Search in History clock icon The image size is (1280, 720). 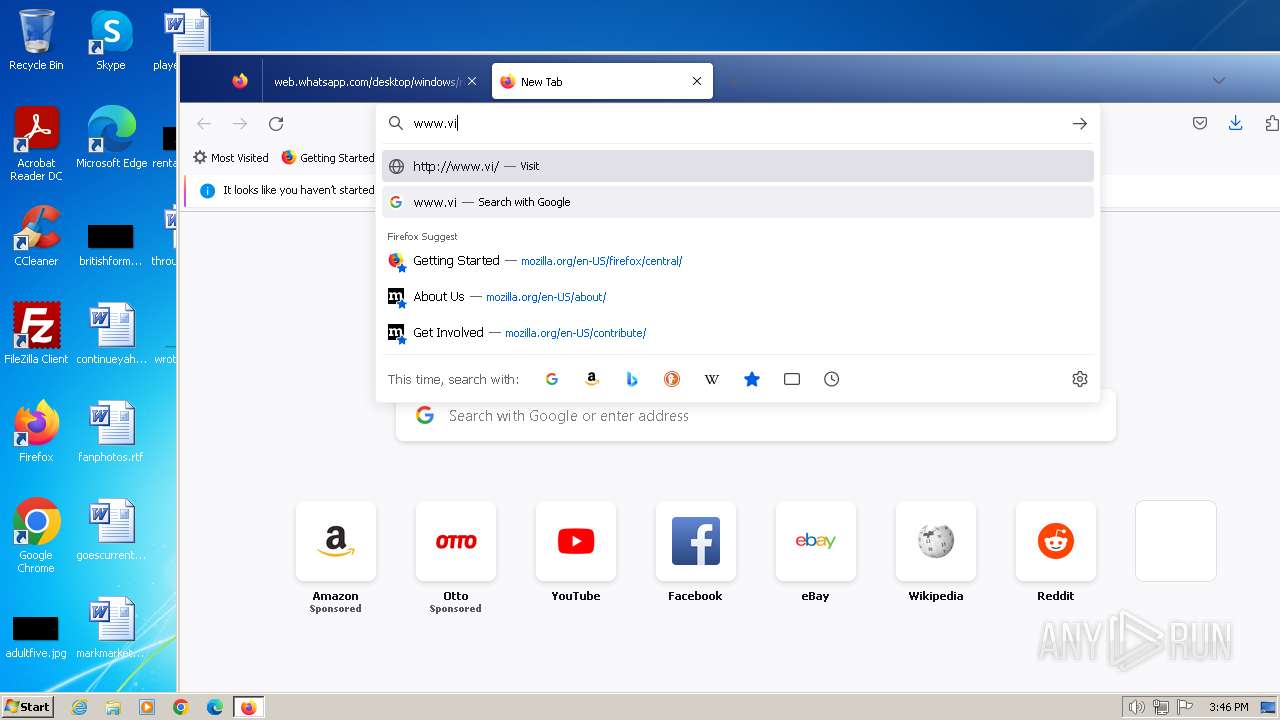pos(832,379)
